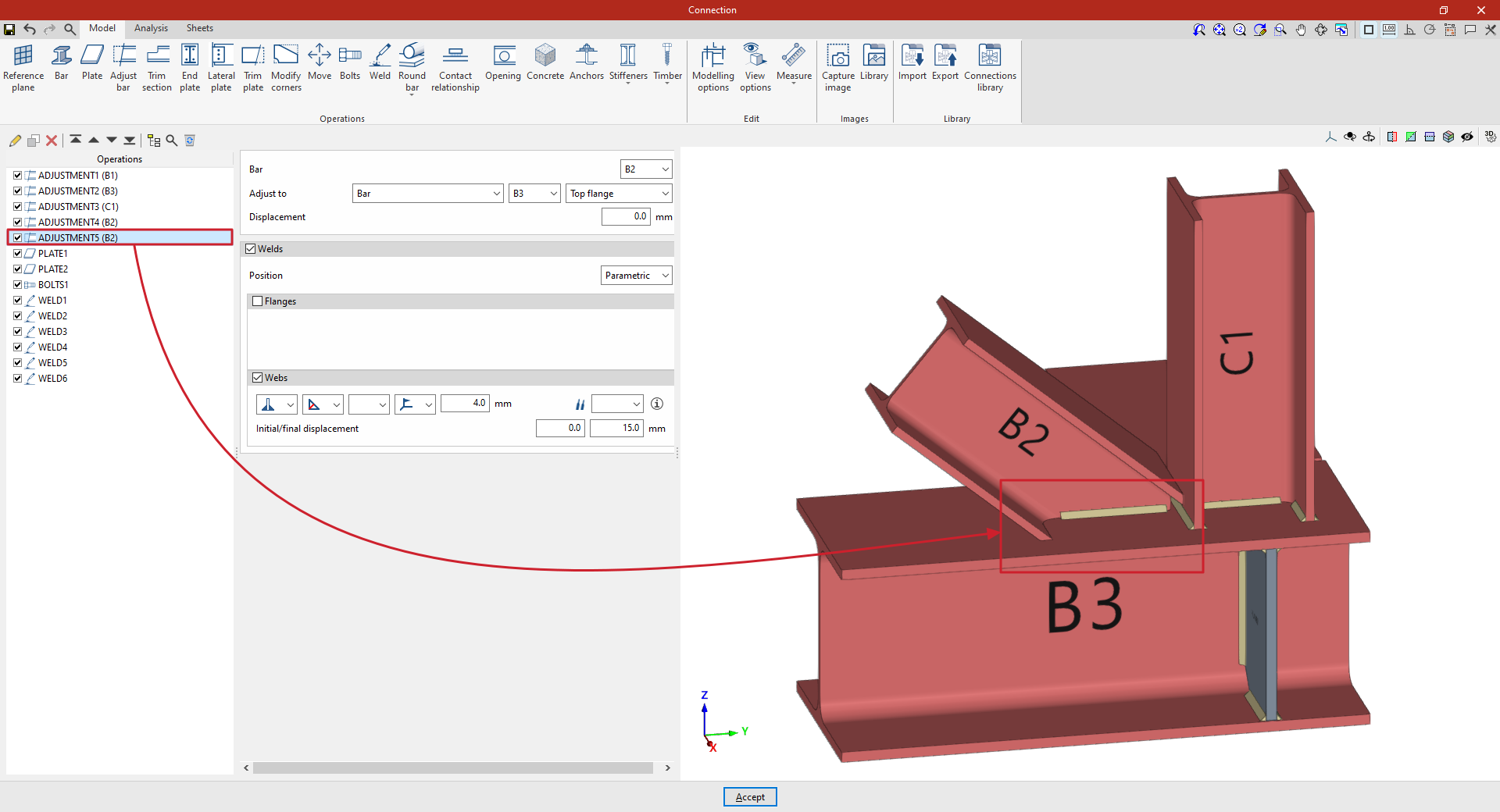Open the Bolts tool
1500x812 pixels.
coord(350,62)
